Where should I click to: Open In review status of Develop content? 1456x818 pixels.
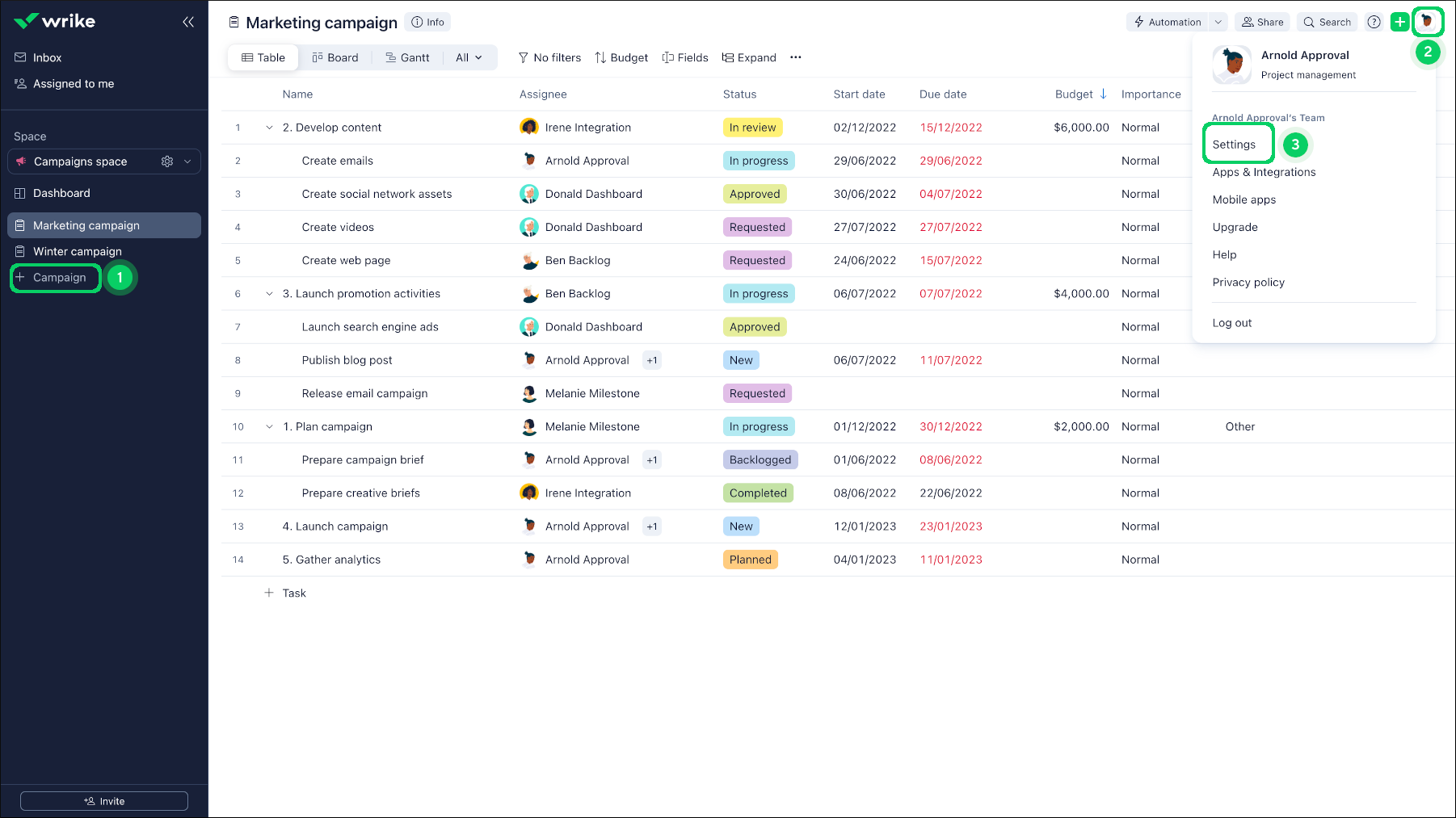click(752, 128)
